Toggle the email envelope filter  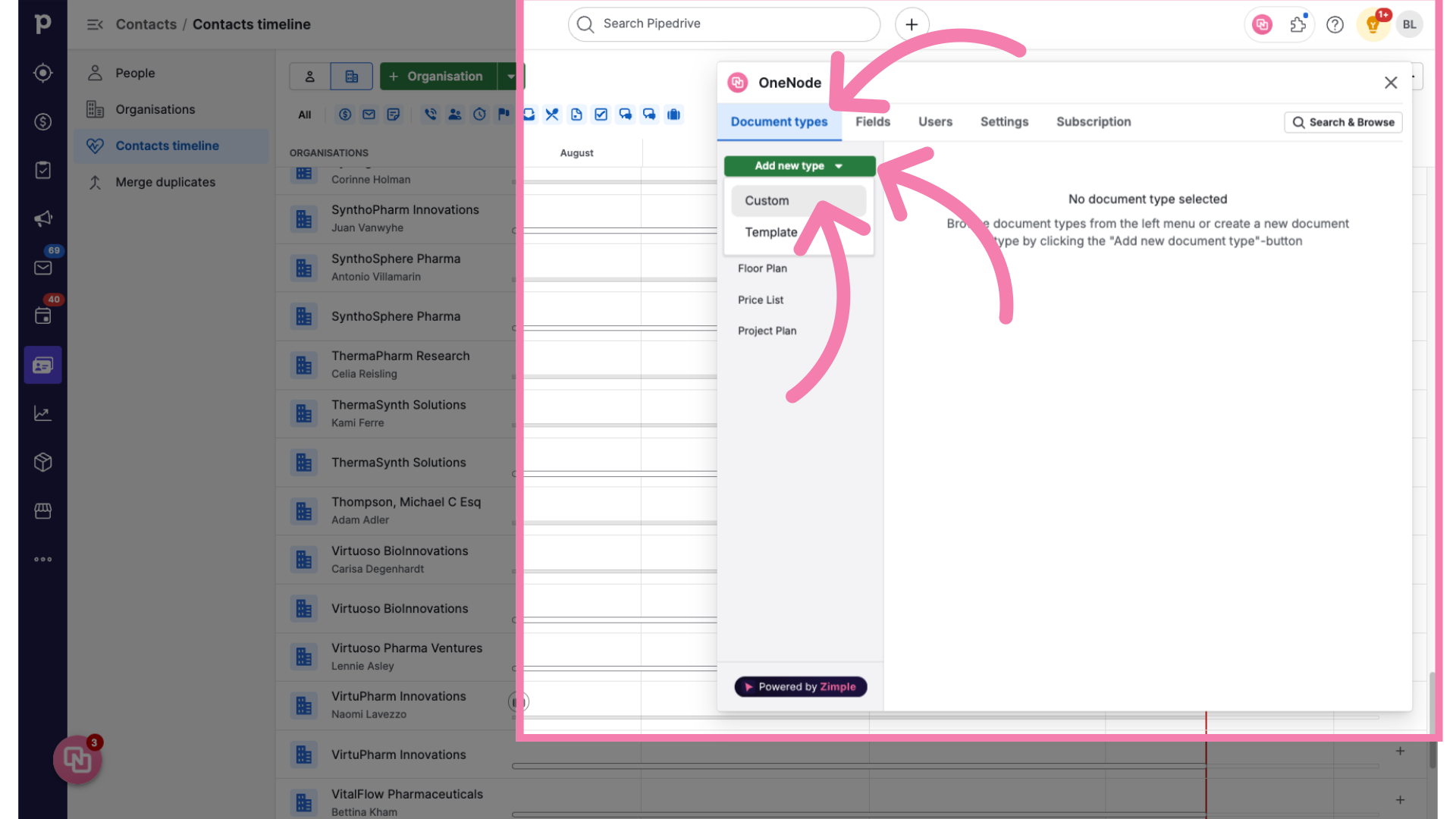click(x=369, y=115)
